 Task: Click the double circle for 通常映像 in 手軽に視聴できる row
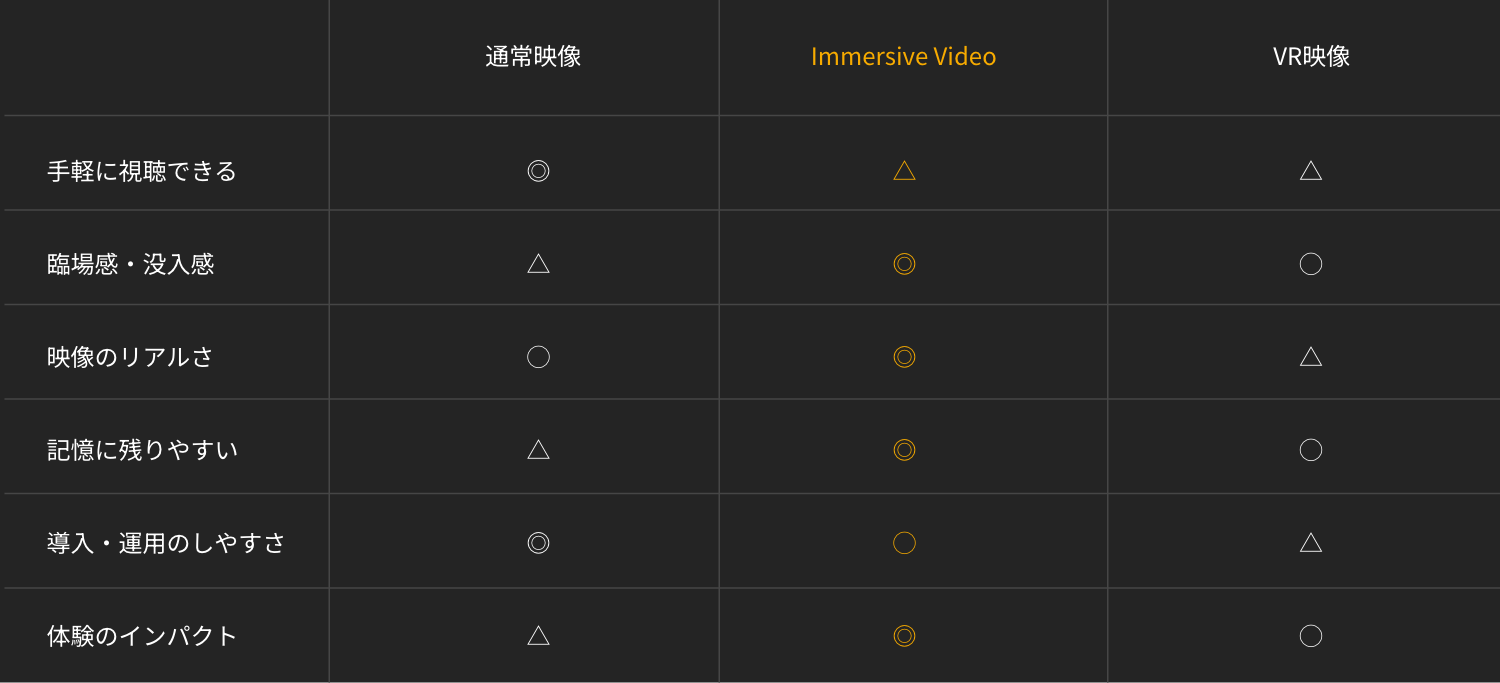(538, 171)
